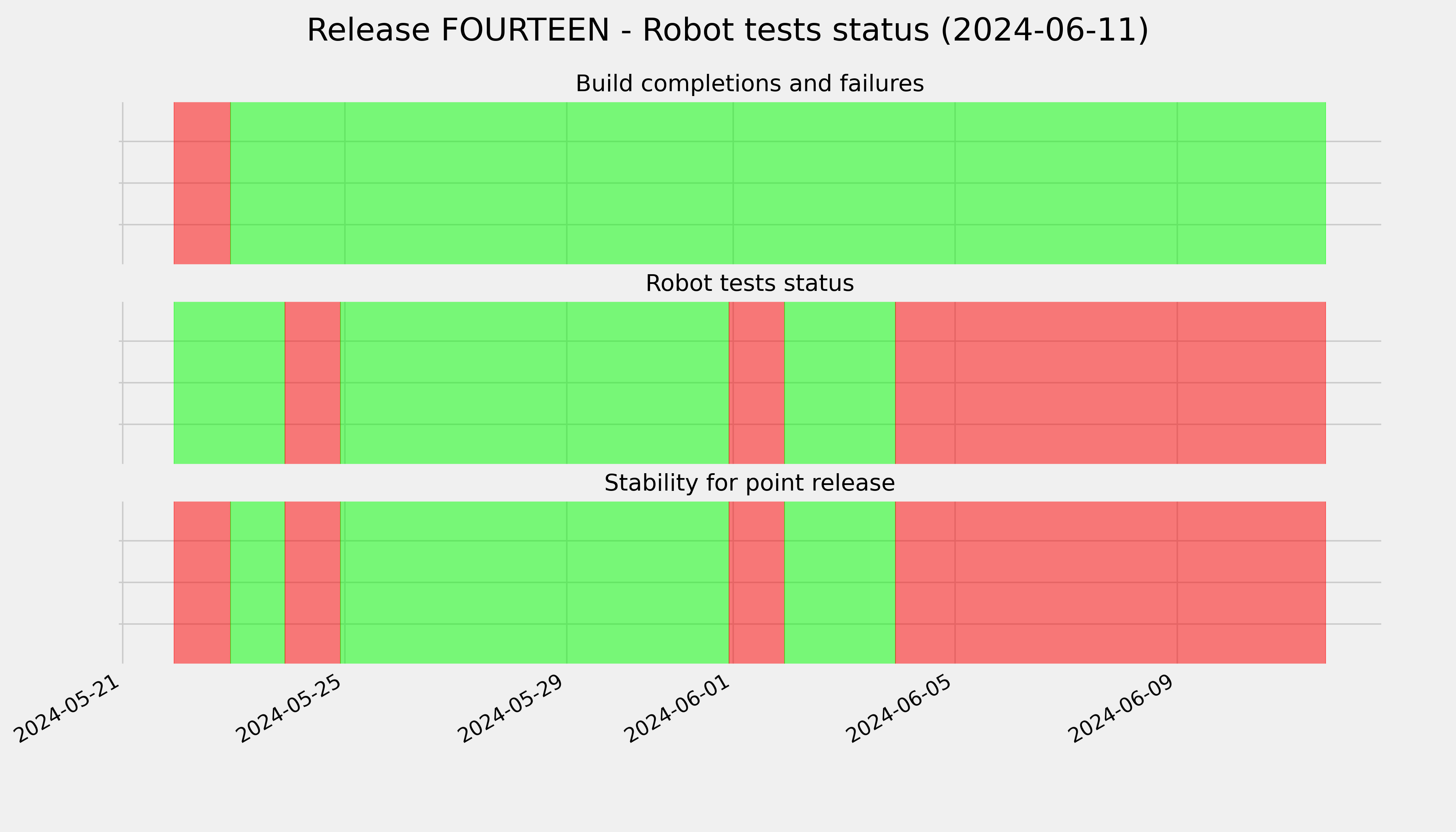Select the large green area in Build chart
Screen dimensions: 1456x832
778,183
